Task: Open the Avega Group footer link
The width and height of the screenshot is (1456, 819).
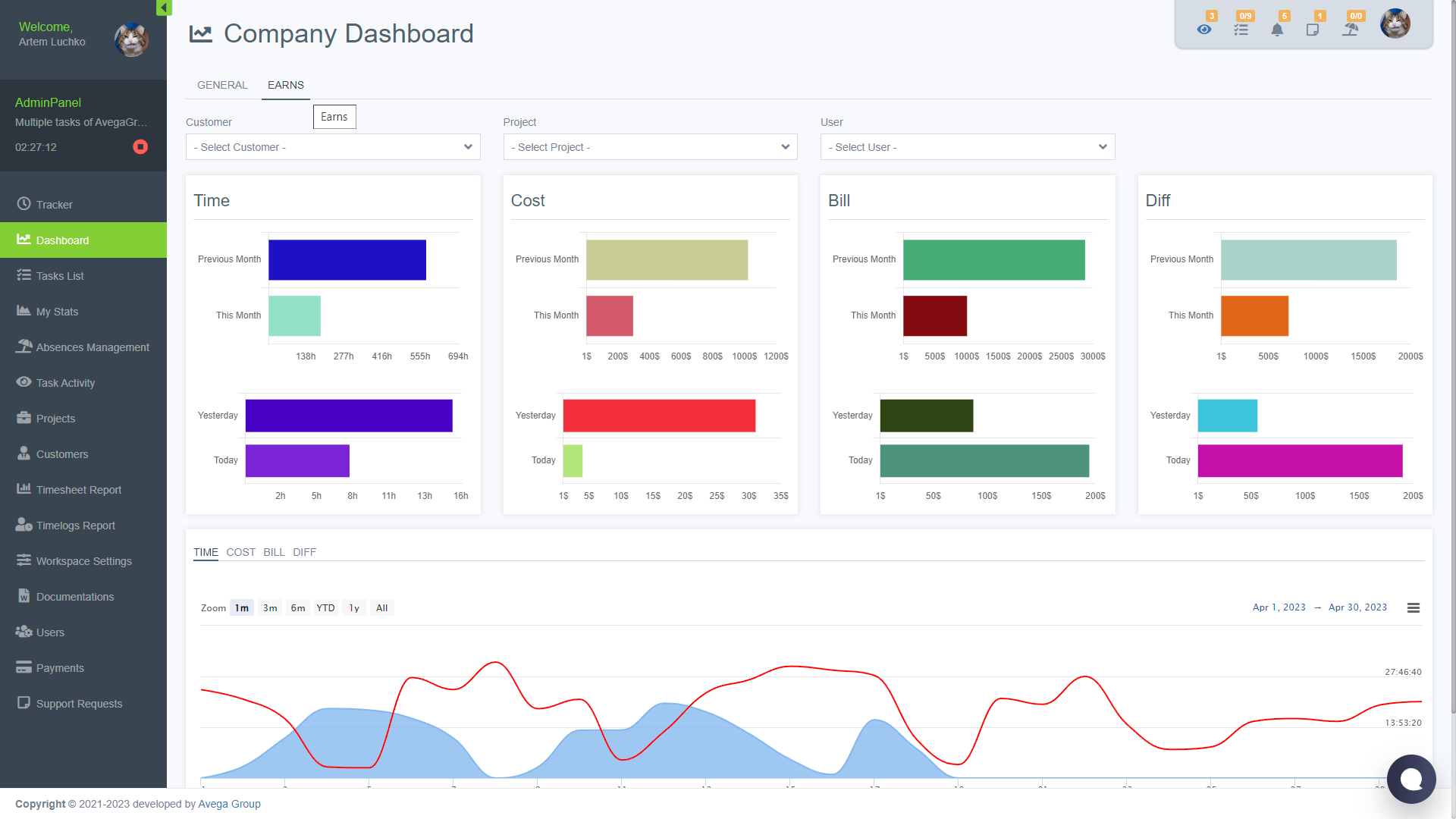Action: tap(229, 804)
